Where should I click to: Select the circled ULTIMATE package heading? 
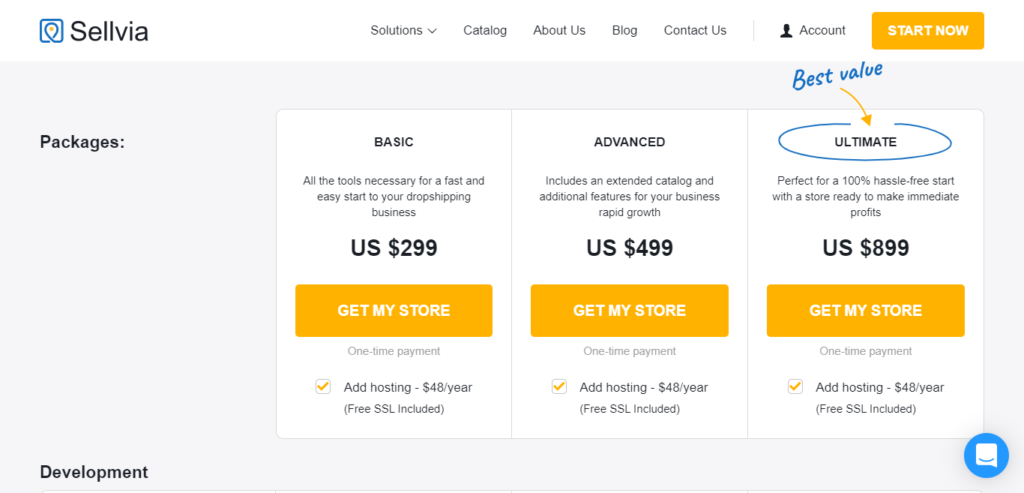[865, 142]
